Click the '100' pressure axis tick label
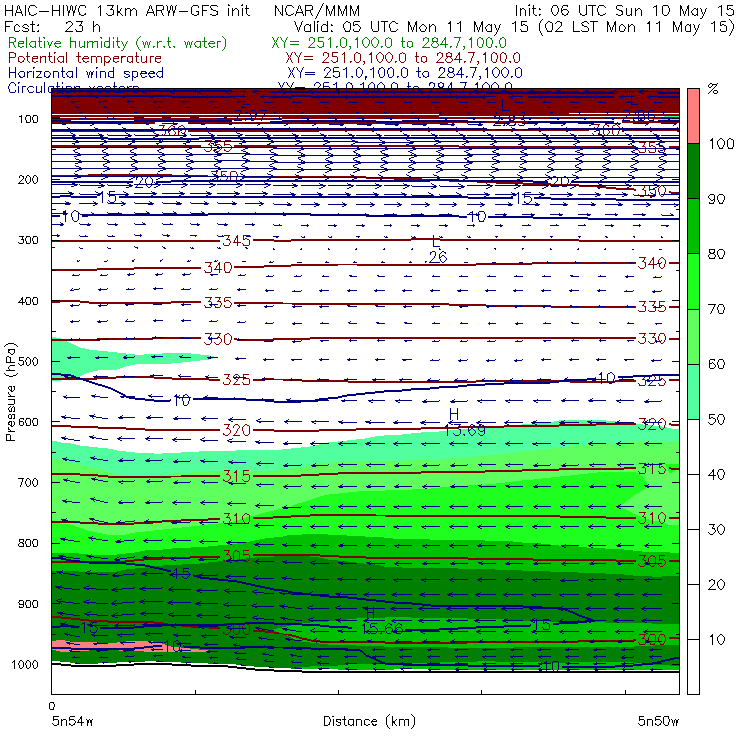This screenshot has height=740, width=740. pos(28,119)
